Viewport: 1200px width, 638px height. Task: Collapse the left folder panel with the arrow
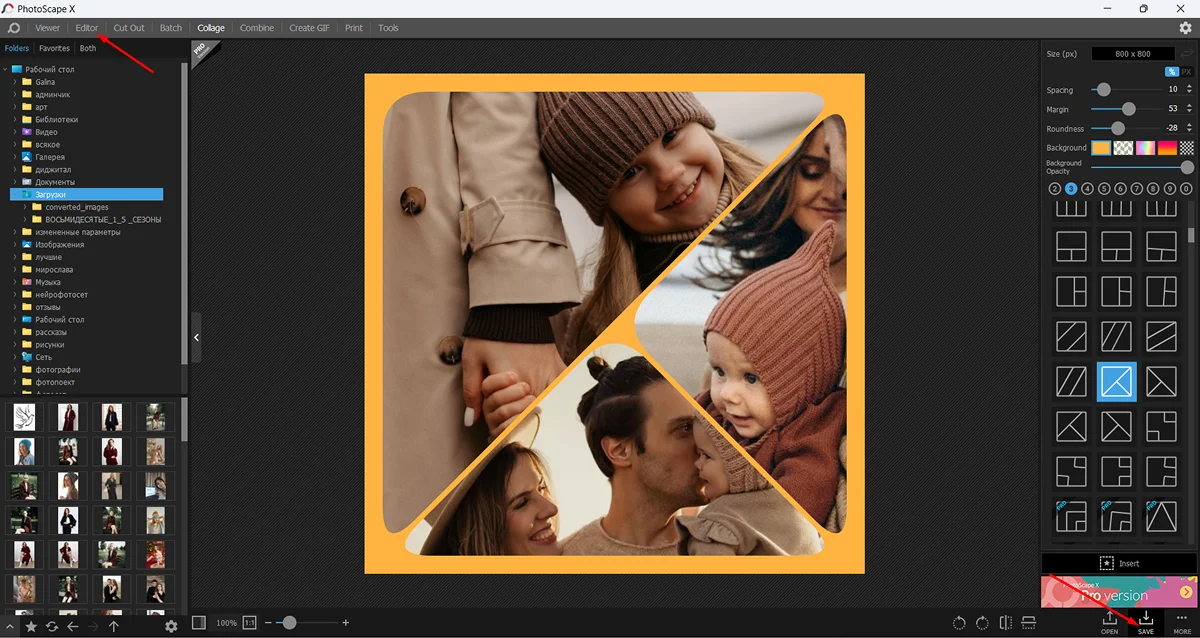[x=196, y=338]
